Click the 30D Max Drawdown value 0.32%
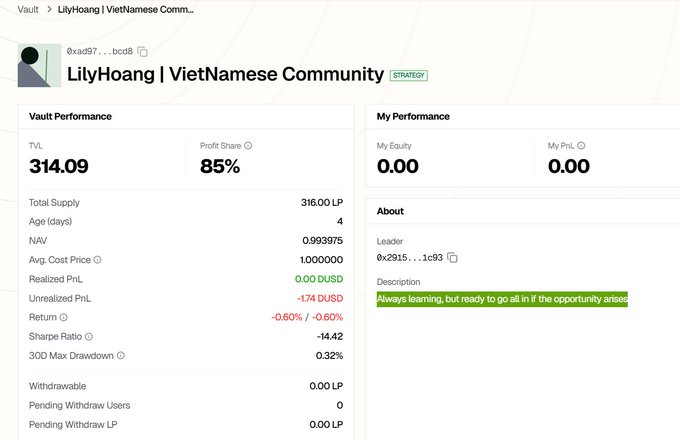 329,355
